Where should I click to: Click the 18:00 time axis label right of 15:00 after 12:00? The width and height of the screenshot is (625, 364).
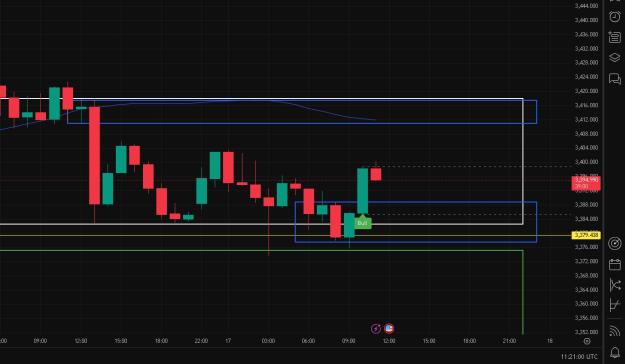[x=470, y=341]
